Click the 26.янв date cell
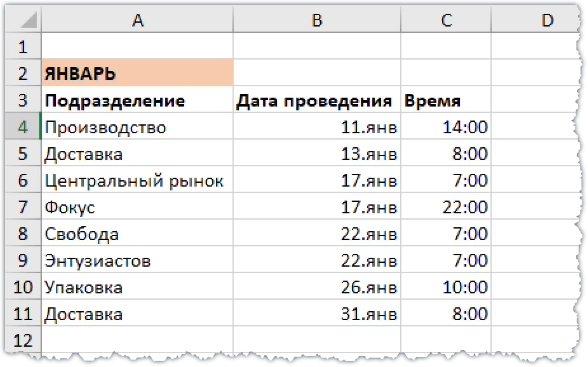This screenshot has height=367, width=588. [317, 286]
